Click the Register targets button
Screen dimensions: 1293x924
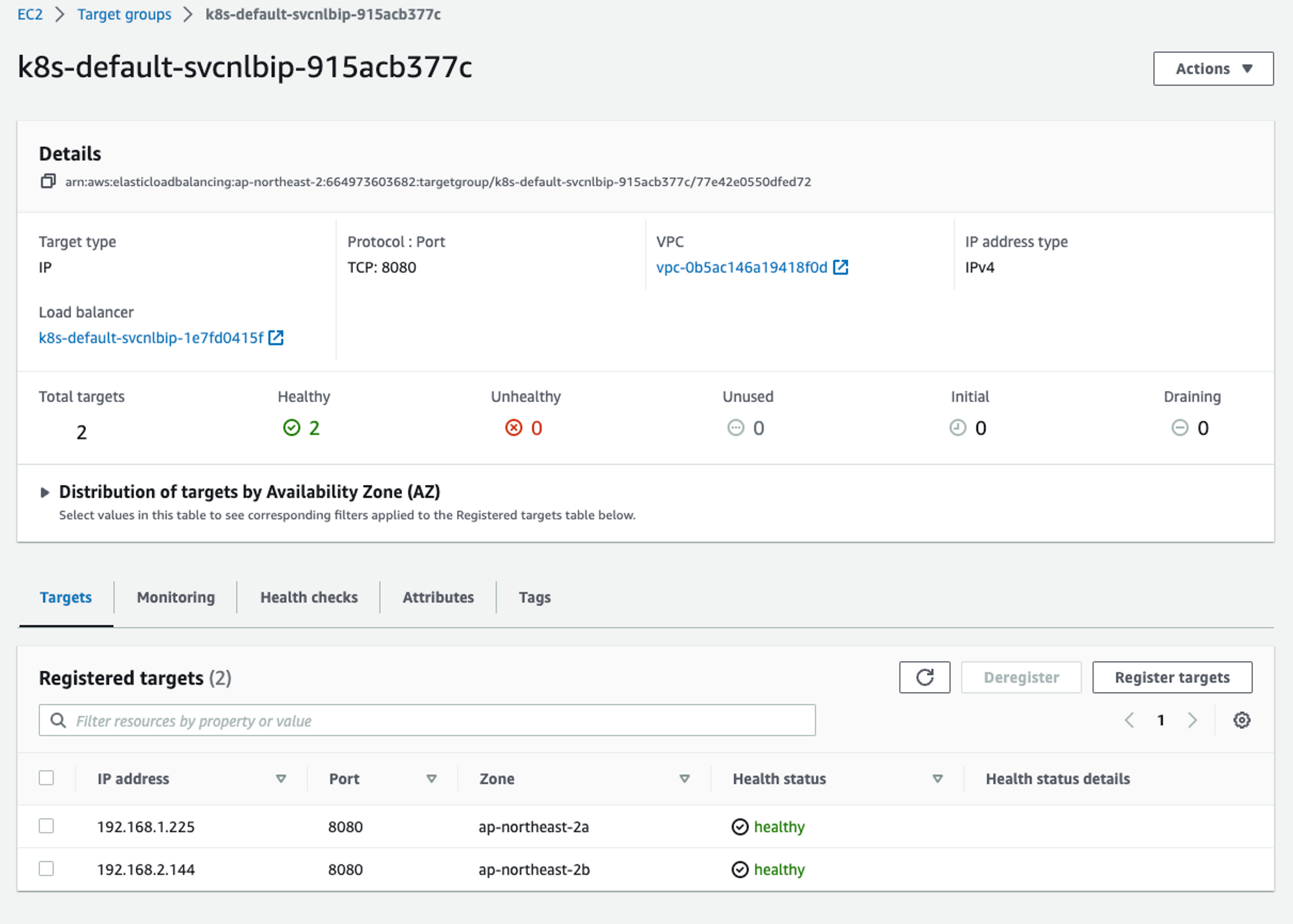click(1171, 677)
